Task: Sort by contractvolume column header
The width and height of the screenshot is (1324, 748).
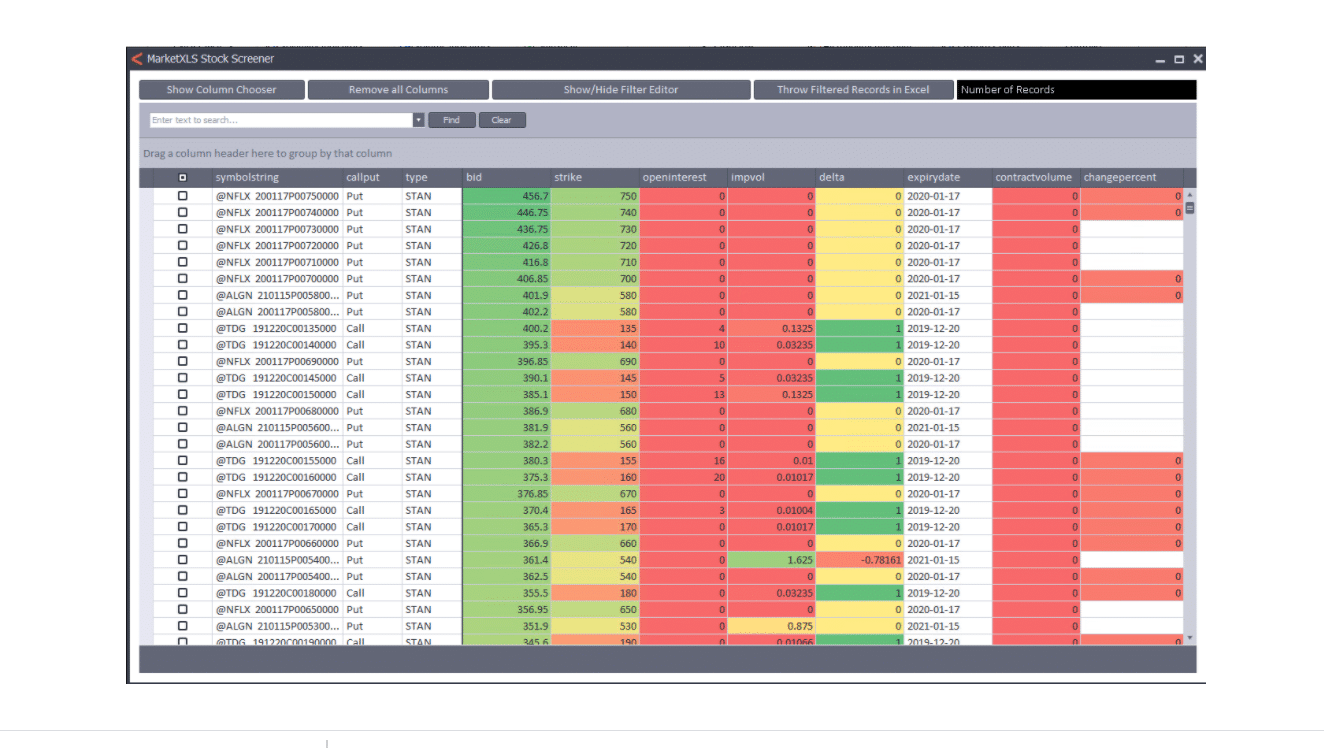Action: click(x=1036, y=178)
